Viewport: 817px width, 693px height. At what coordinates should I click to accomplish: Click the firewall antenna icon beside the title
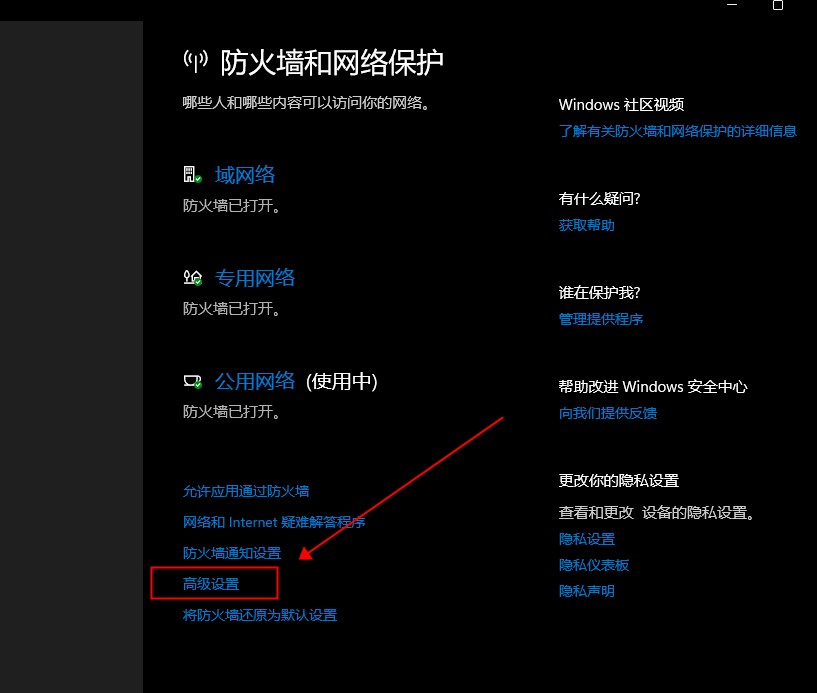click(195, 61)
